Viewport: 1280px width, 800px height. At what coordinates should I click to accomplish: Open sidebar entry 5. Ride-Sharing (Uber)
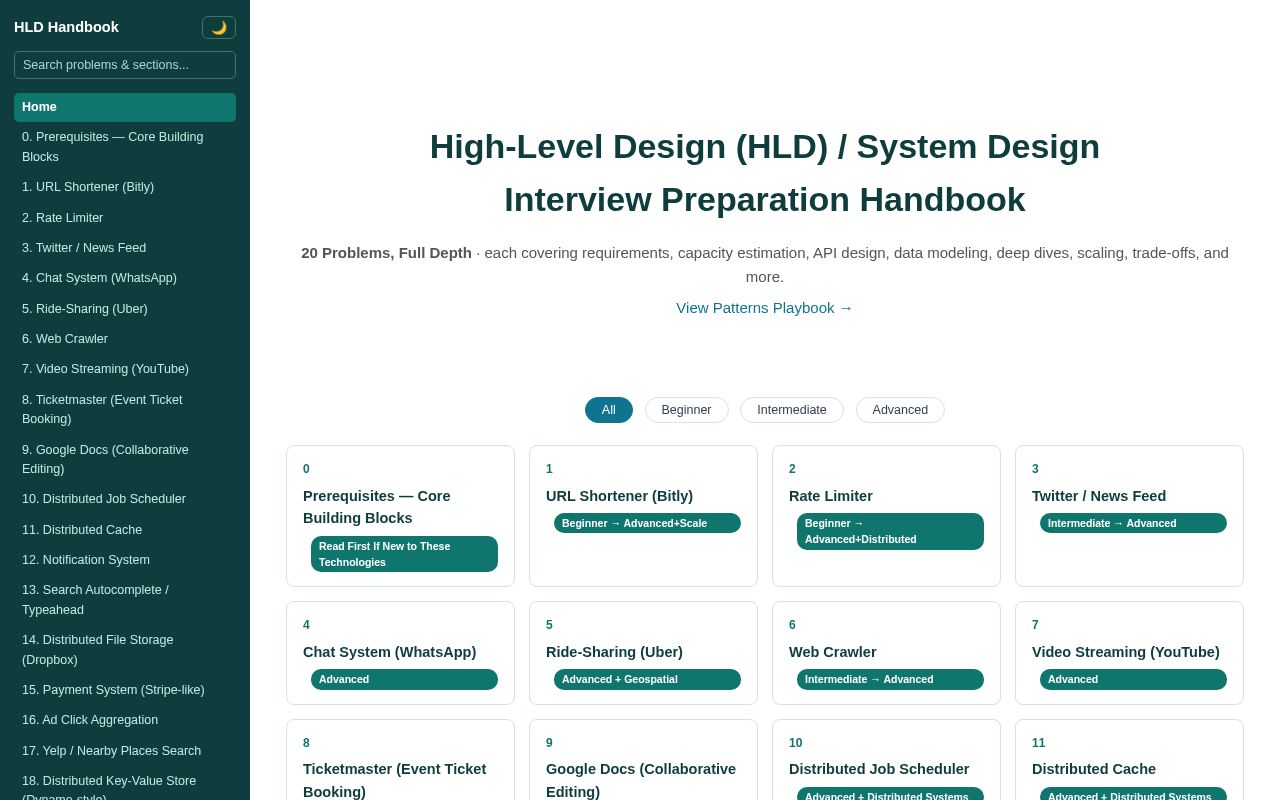pyautogui.click(x=125, y=309)
